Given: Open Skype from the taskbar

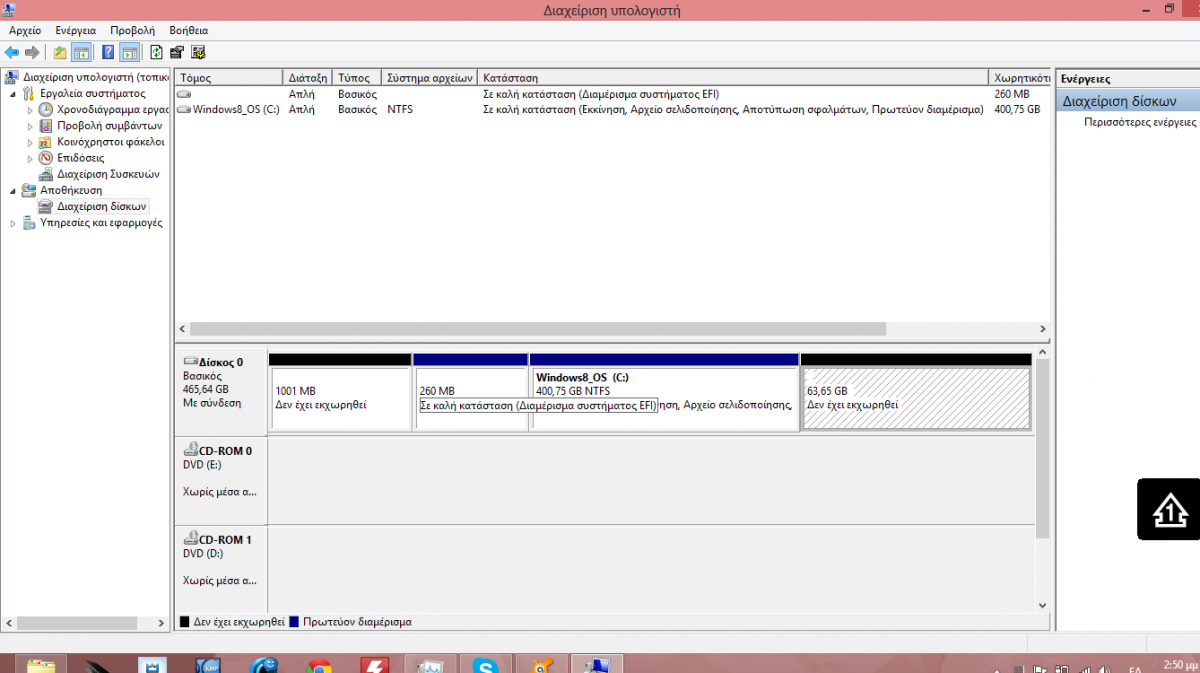Looking at the screenshot, I should [x=485, y=664].
